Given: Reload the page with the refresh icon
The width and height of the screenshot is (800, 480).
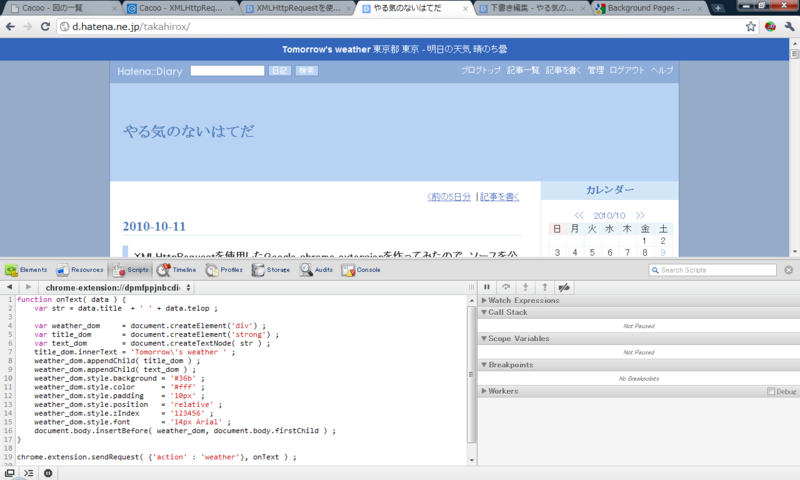Looking at the screenshot, I should 45,27.
